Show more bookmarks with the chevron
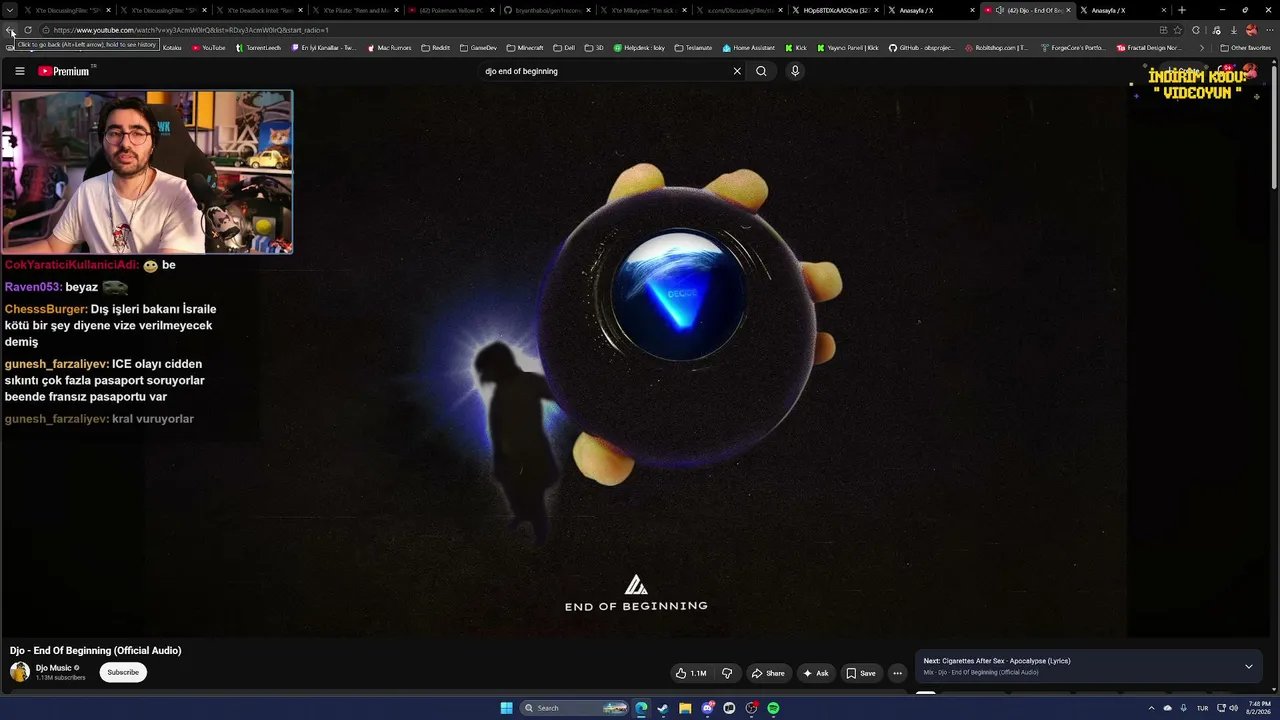Screen dimensions: 1280x720 click(x=1202, y=48)
